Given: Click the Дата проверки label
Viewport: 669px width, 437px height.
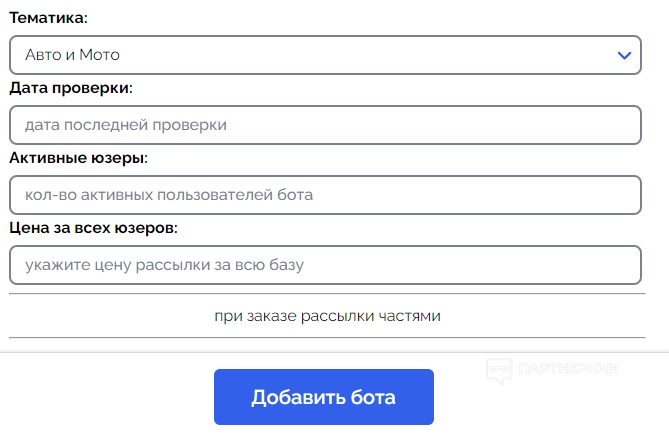Looking at the screenshot, I should pyautogui.click(x=71, y=88).
